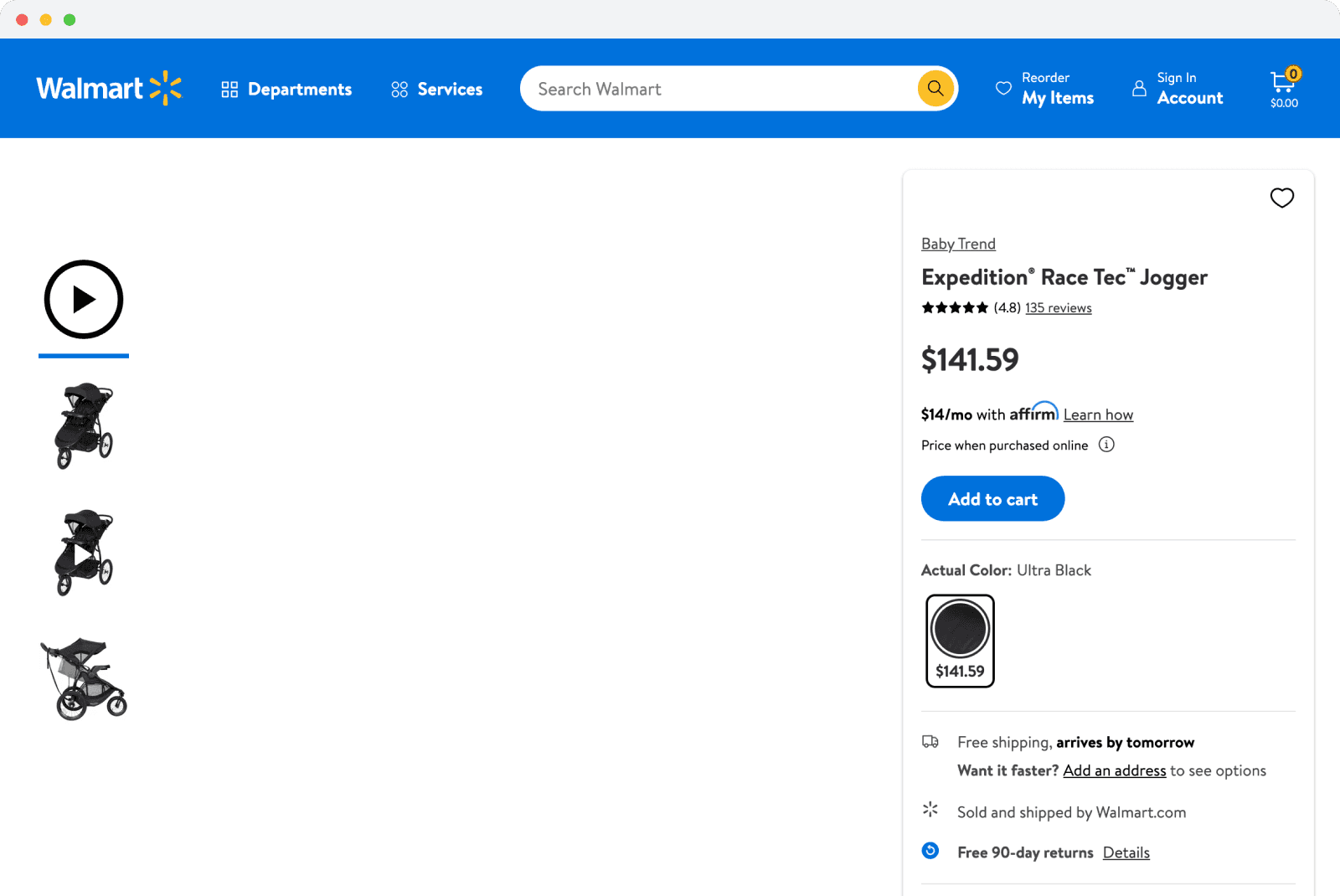This screenshot has width=1340, height=896.
Task: View the shopping cart icon
Action: [1282, 83]
